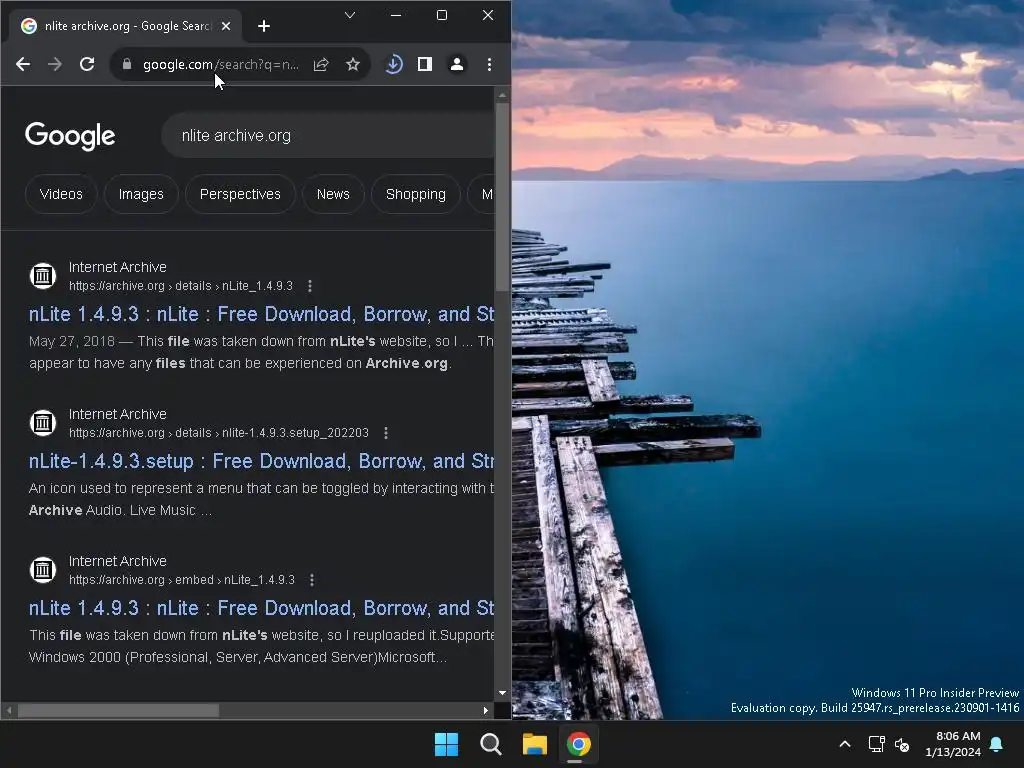Screen dimensions: 1024x768
Task: Filter results by Images
Action: tap(141, 194)
